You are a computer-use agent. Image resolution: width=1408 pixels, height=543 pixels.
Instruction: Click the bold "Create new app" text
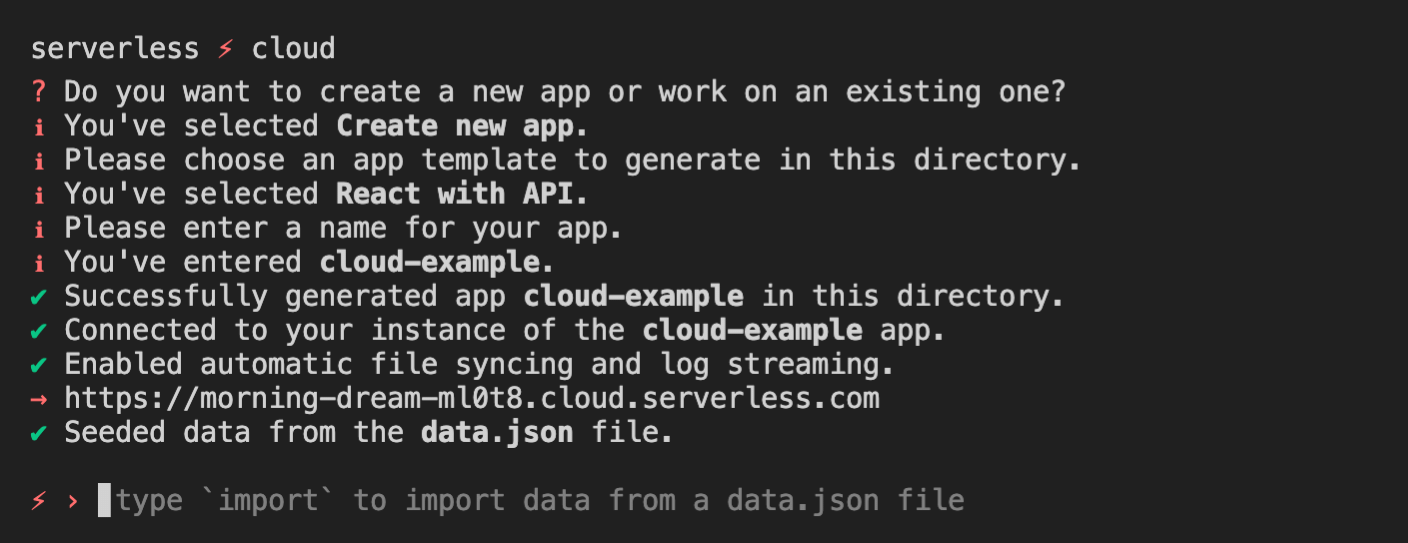(462, 126)
